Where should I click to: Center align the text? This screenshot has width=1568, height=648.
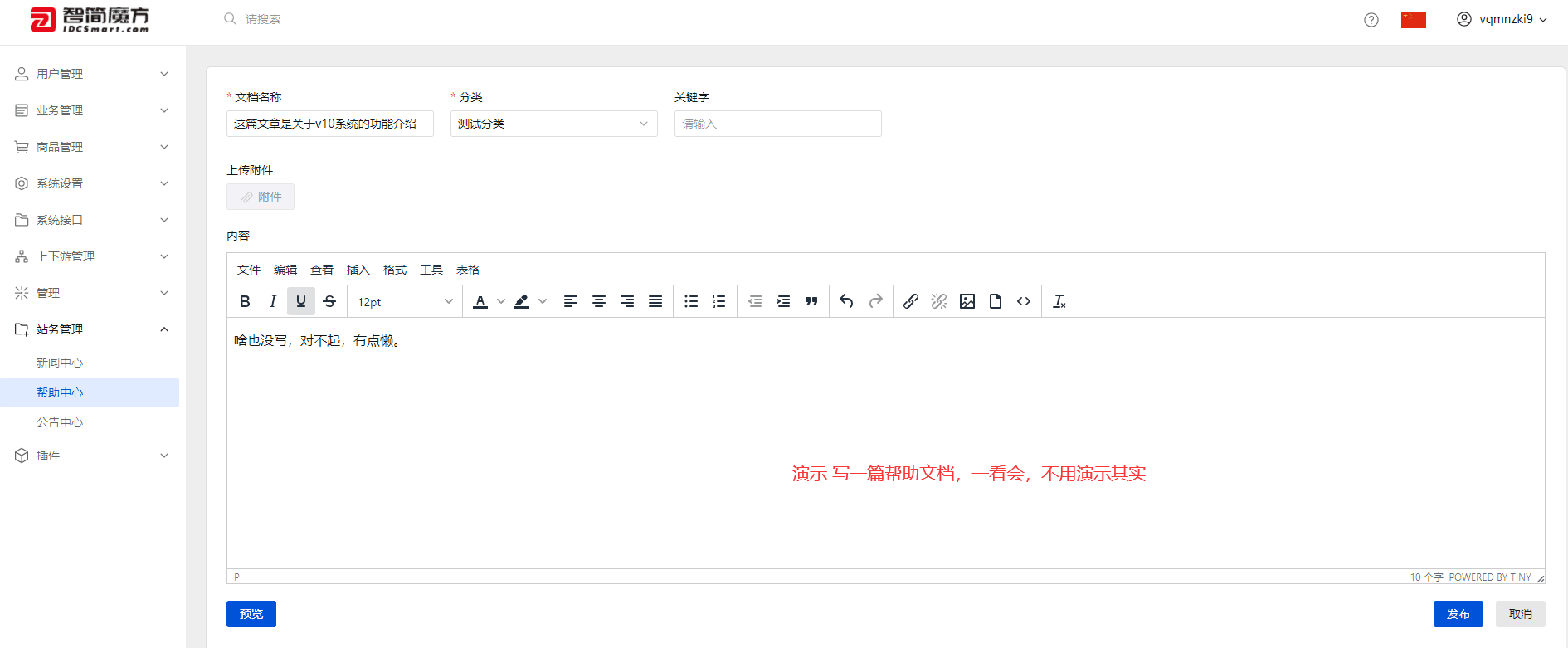point(599,301)
